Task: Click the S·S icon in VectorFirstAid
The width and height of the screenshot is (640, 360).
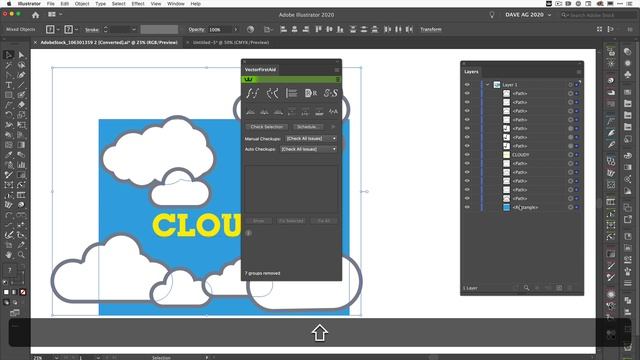Action: tap(331, 93)
